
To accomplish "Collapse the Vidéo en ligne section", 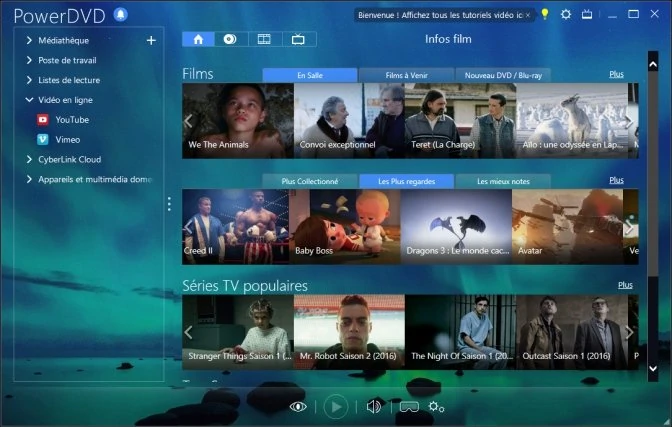I will click(29, 100).
